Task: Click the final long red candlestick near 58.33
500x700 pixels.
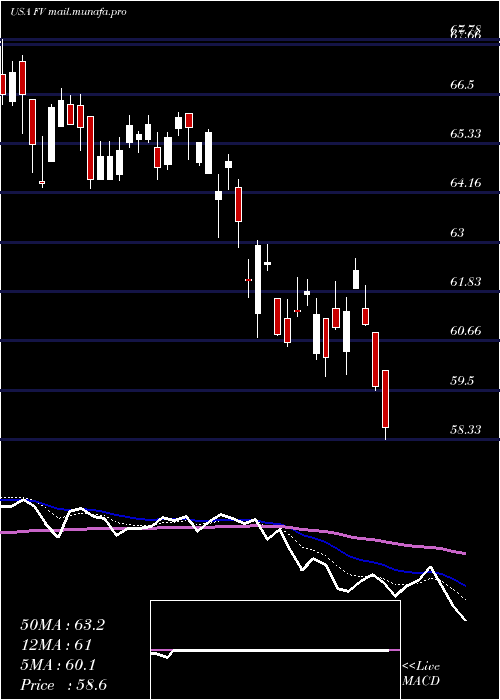Action: pos(386,399)
